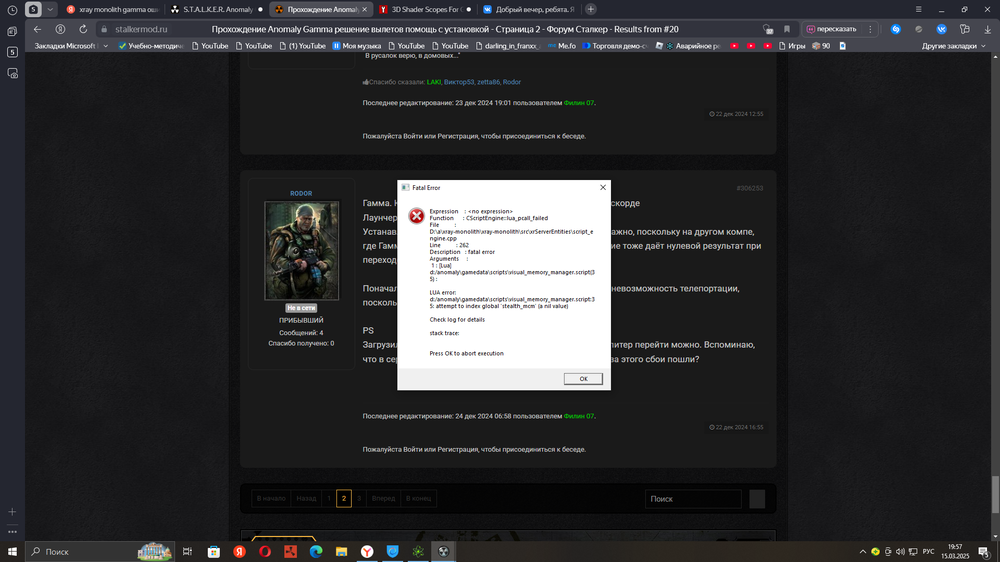The image size is (1000, 562).
Task: Click RODOR's avatar image
Action: pyautogui.click(x=301, y=250)
